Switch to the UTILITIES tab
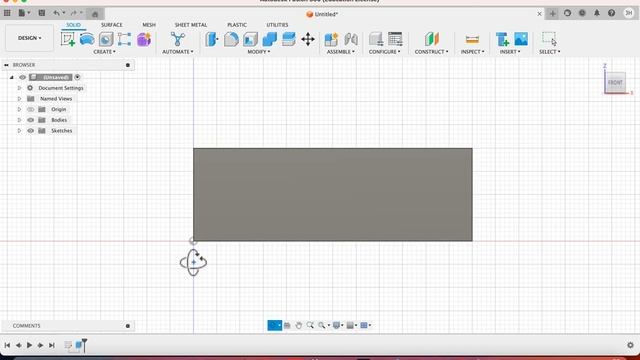 click(277, 25)
